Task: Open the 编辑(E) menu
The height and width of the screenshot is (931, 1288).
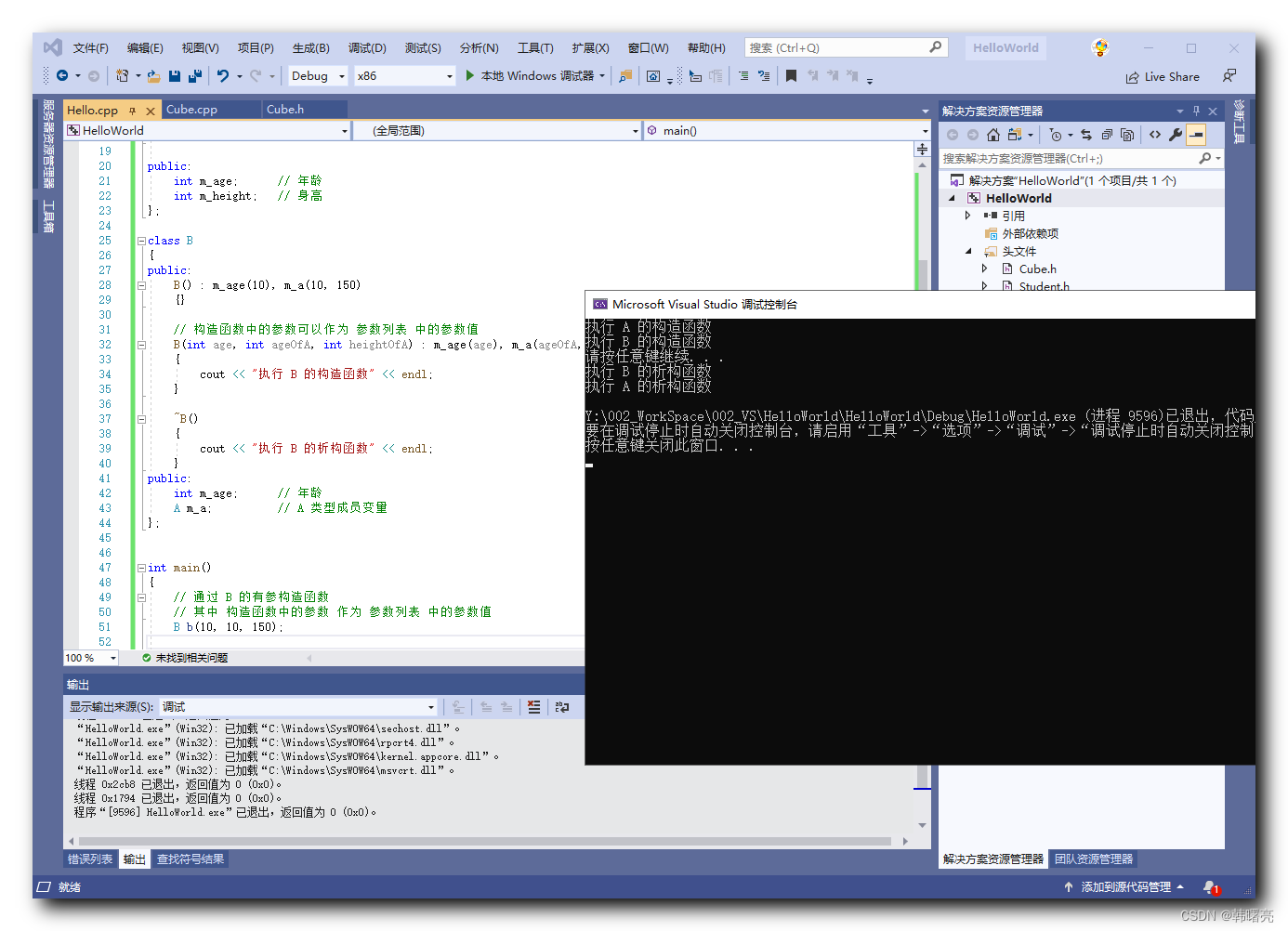Action: 145,47
